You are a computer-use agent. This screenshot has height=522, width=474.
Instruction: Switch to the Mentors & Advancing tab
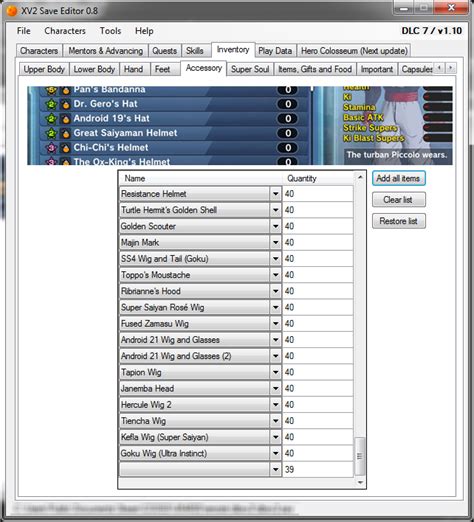[106, 51]
